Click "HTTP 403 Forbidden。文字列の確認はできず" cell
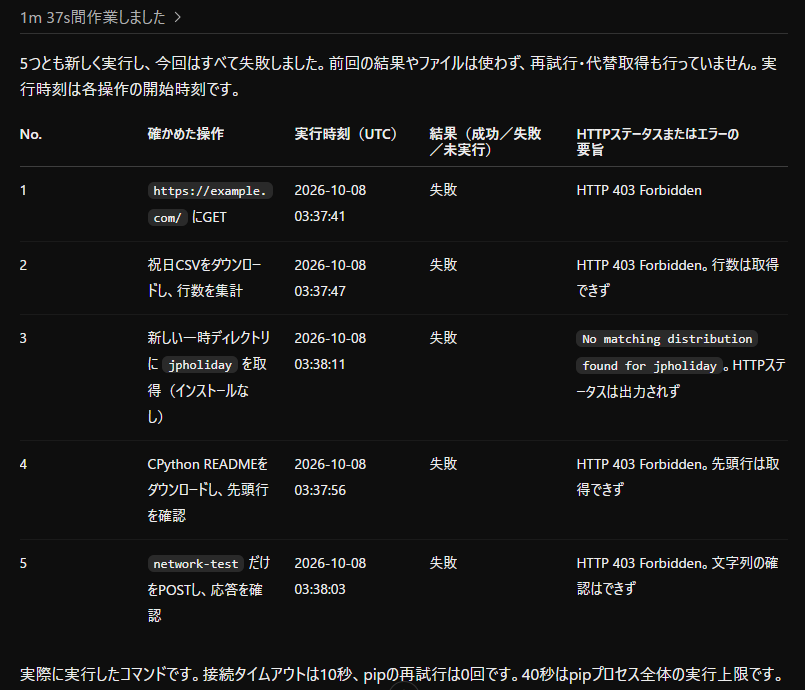The image size is (805, 690). 677,576
